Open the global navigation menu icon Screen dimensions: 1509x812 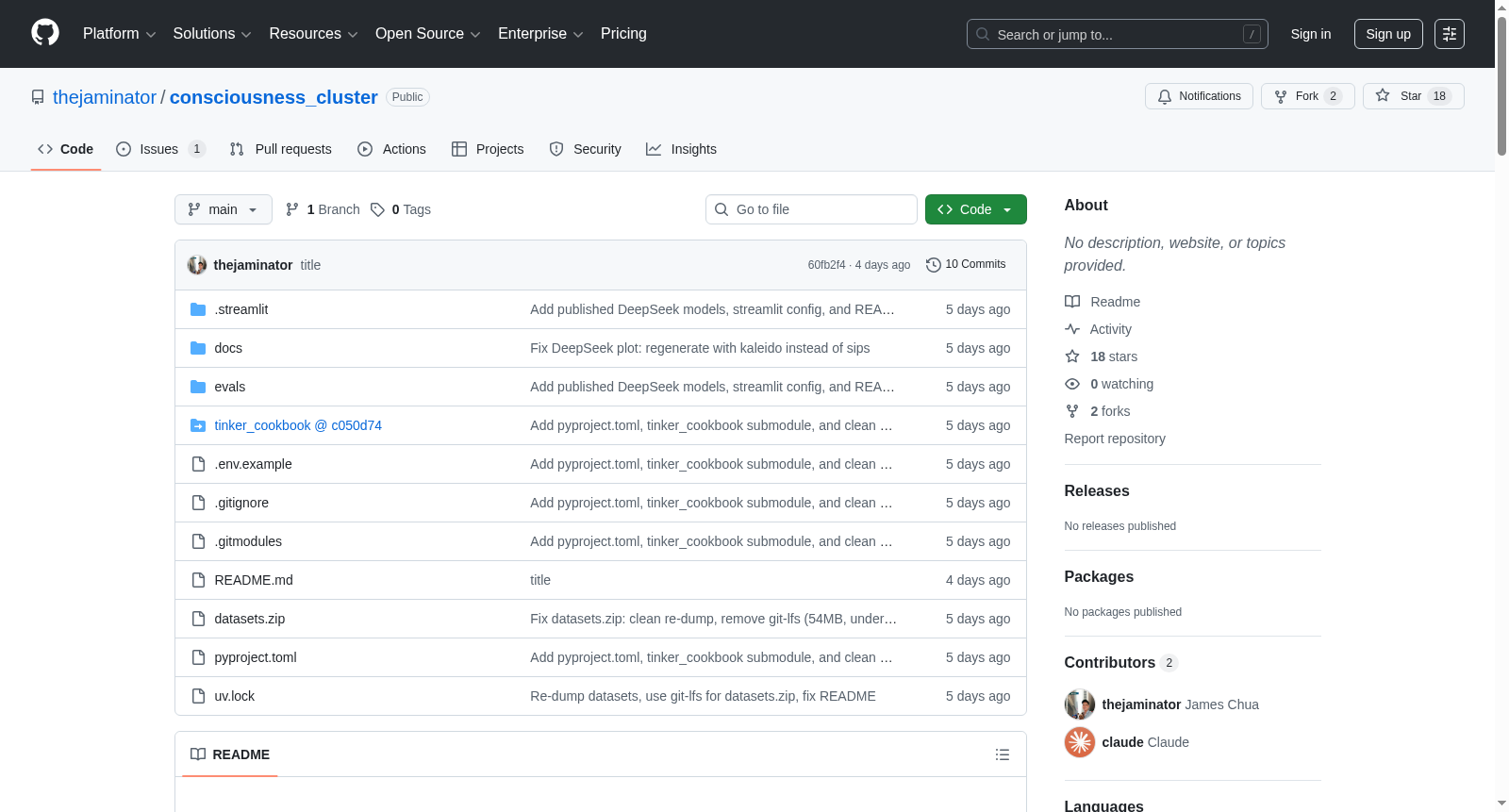click(1450, 34)
